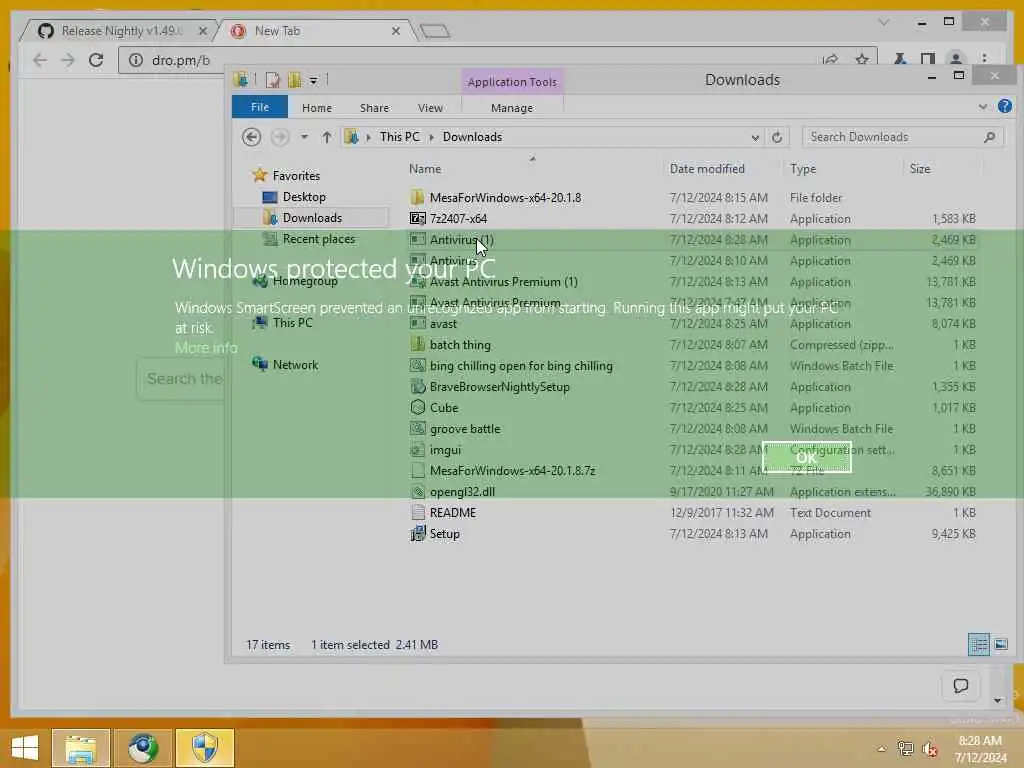Image resolution: width=1024 pixels, height=768 pixels.
Task: Sort by Date modified column
Action: tap(707, 169)
